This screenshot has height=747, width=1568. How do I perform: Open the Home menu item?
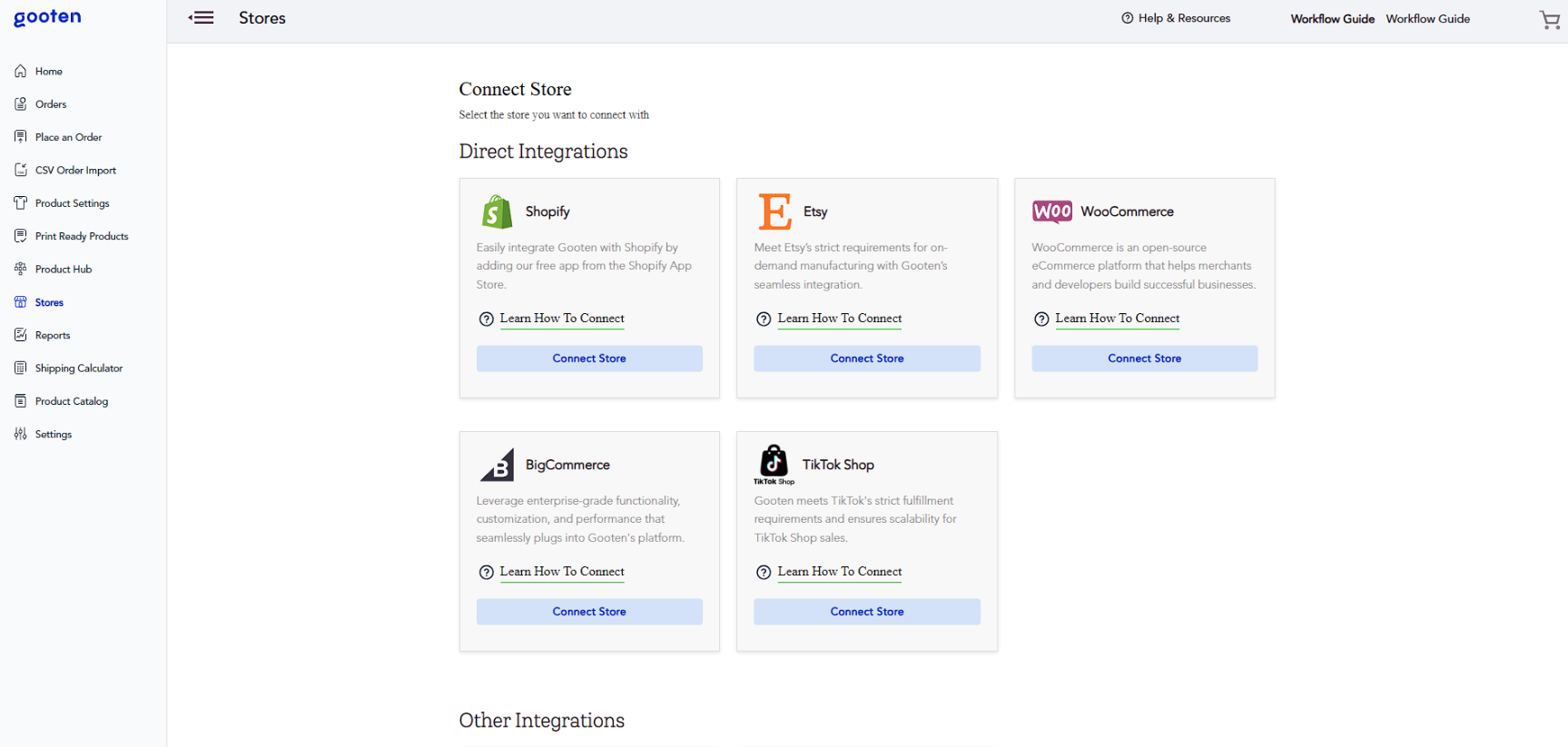click(49, 71)
